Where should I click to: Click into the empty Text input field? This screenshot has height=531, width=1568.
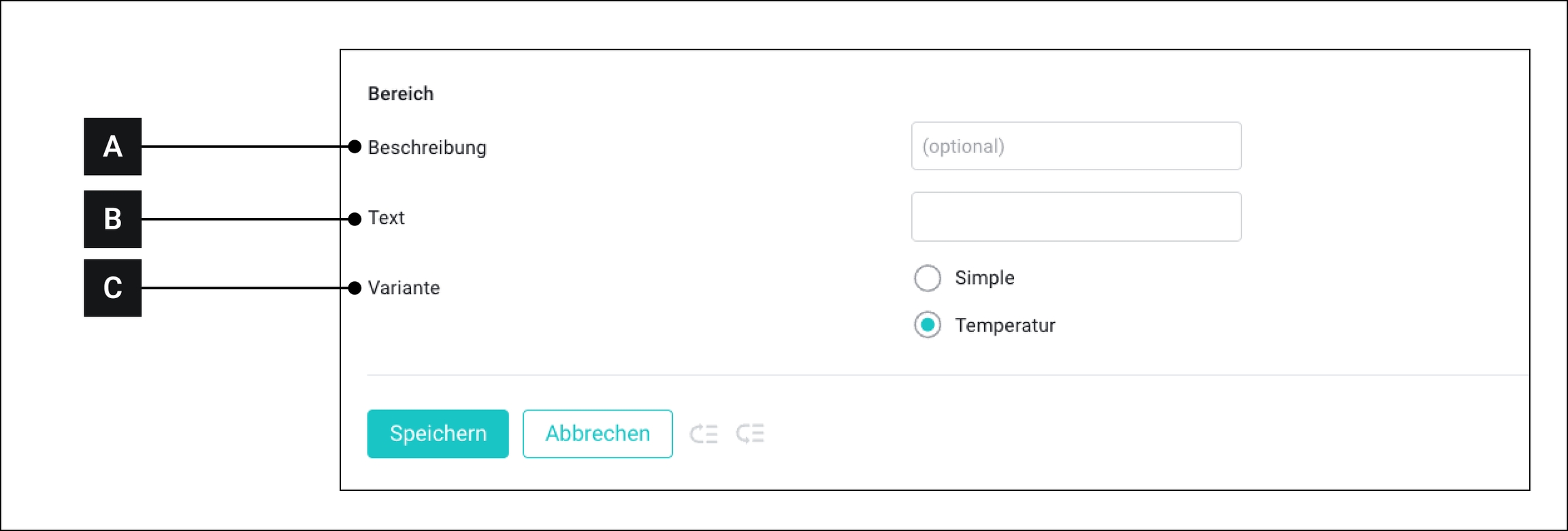tap(1076, 217)
